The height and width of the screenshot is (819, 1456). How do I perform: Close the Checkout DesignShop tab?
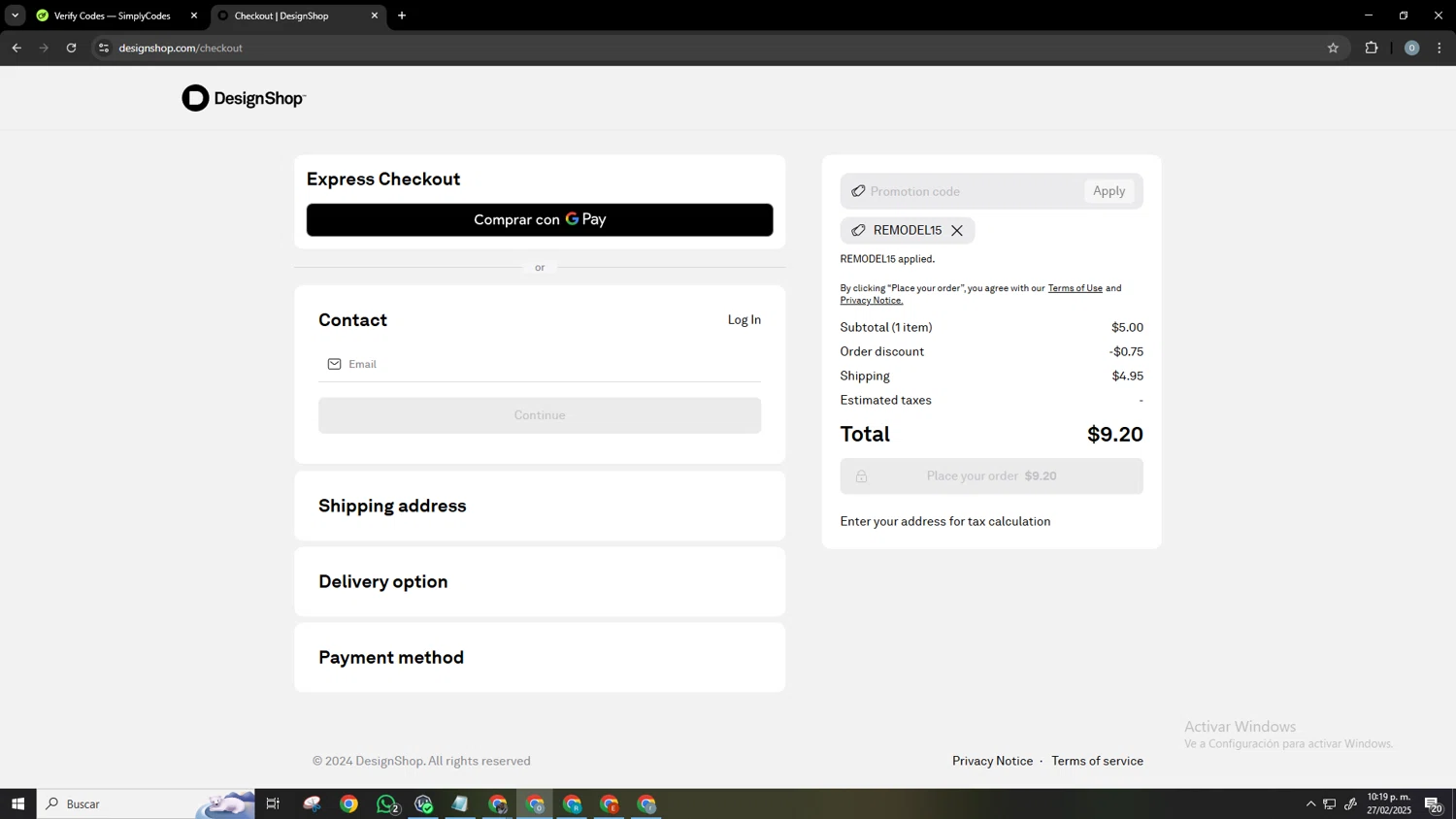pos(375,16)
